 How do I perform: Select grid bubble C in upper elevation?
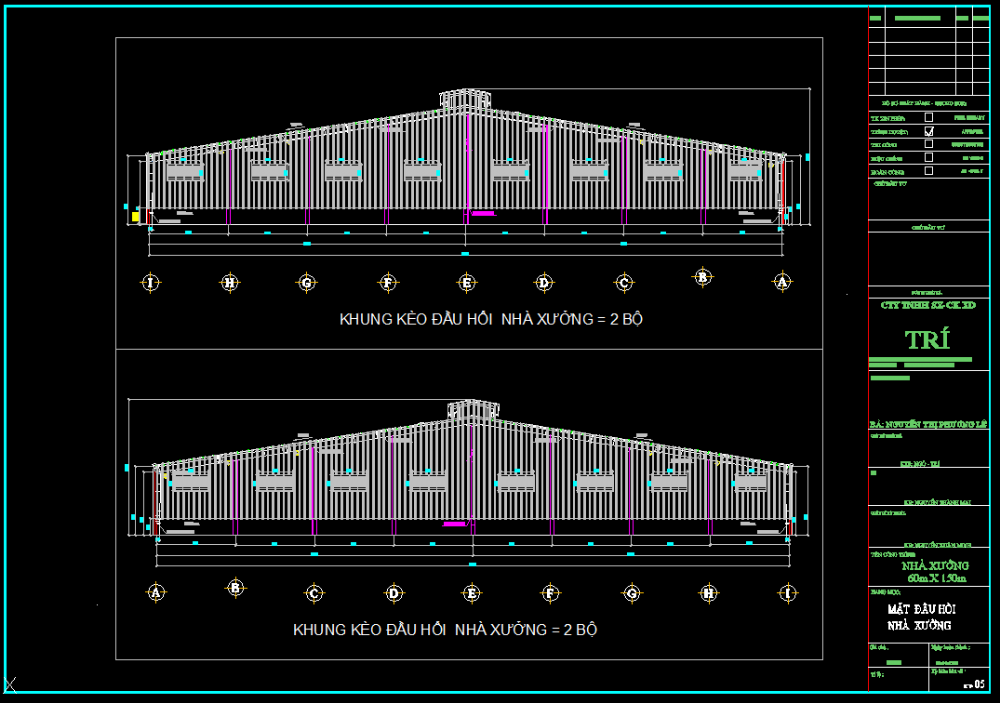pos(624,283)
